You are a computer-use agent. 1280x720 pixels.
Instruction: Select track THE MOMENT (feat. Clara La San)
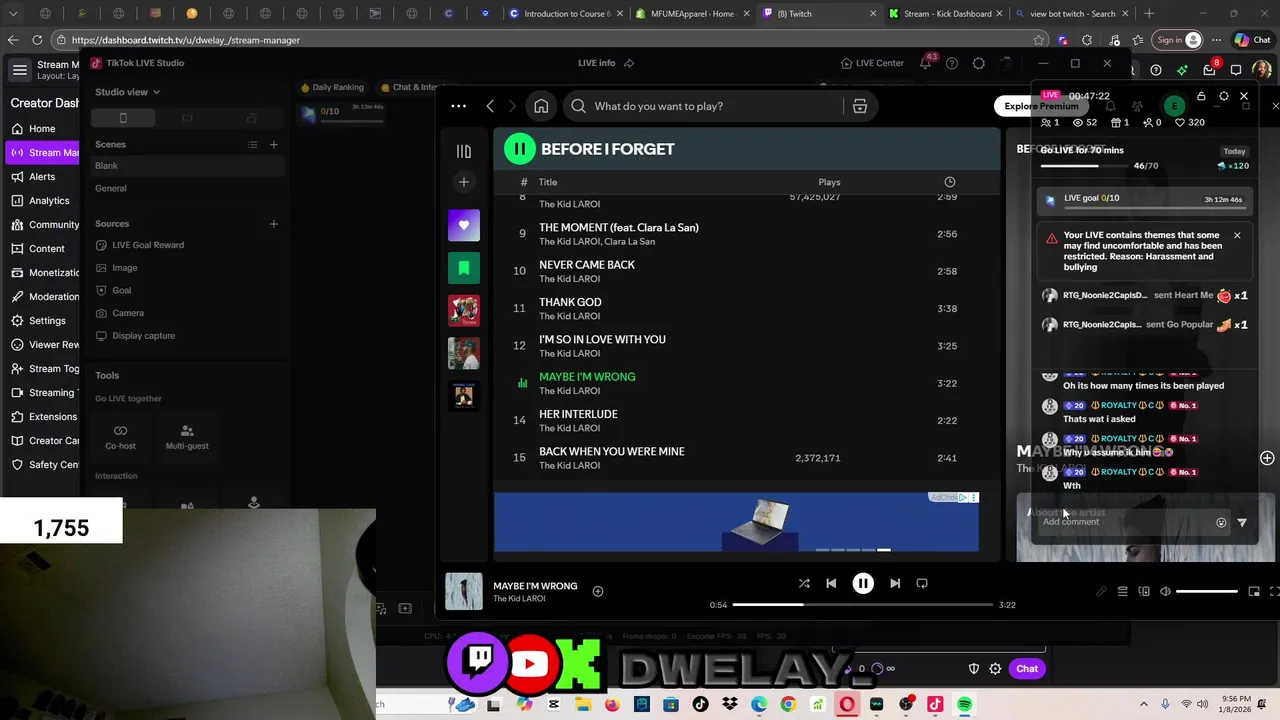pos(746,234)
